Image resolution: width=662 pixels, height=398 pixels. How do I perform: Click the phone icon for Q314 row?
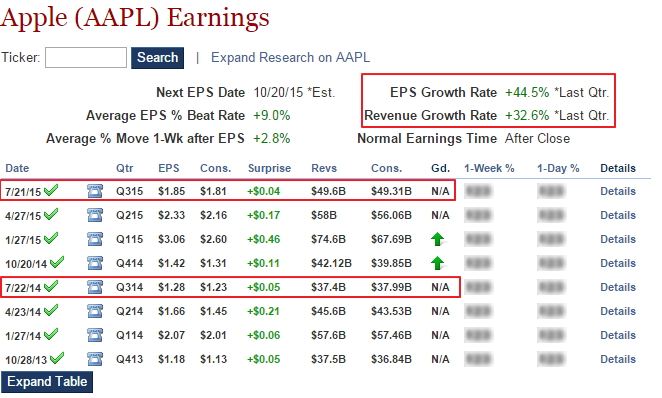(95, 287)
